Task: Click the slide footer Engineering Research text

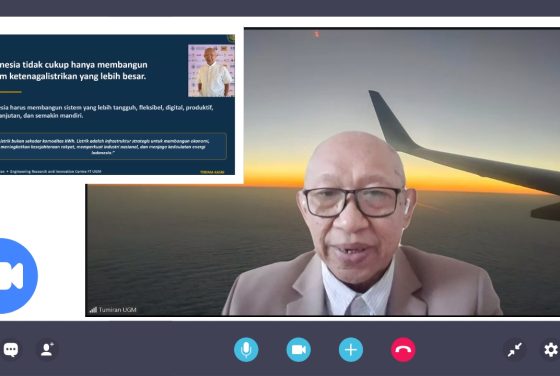Action: tap(55, 171)
